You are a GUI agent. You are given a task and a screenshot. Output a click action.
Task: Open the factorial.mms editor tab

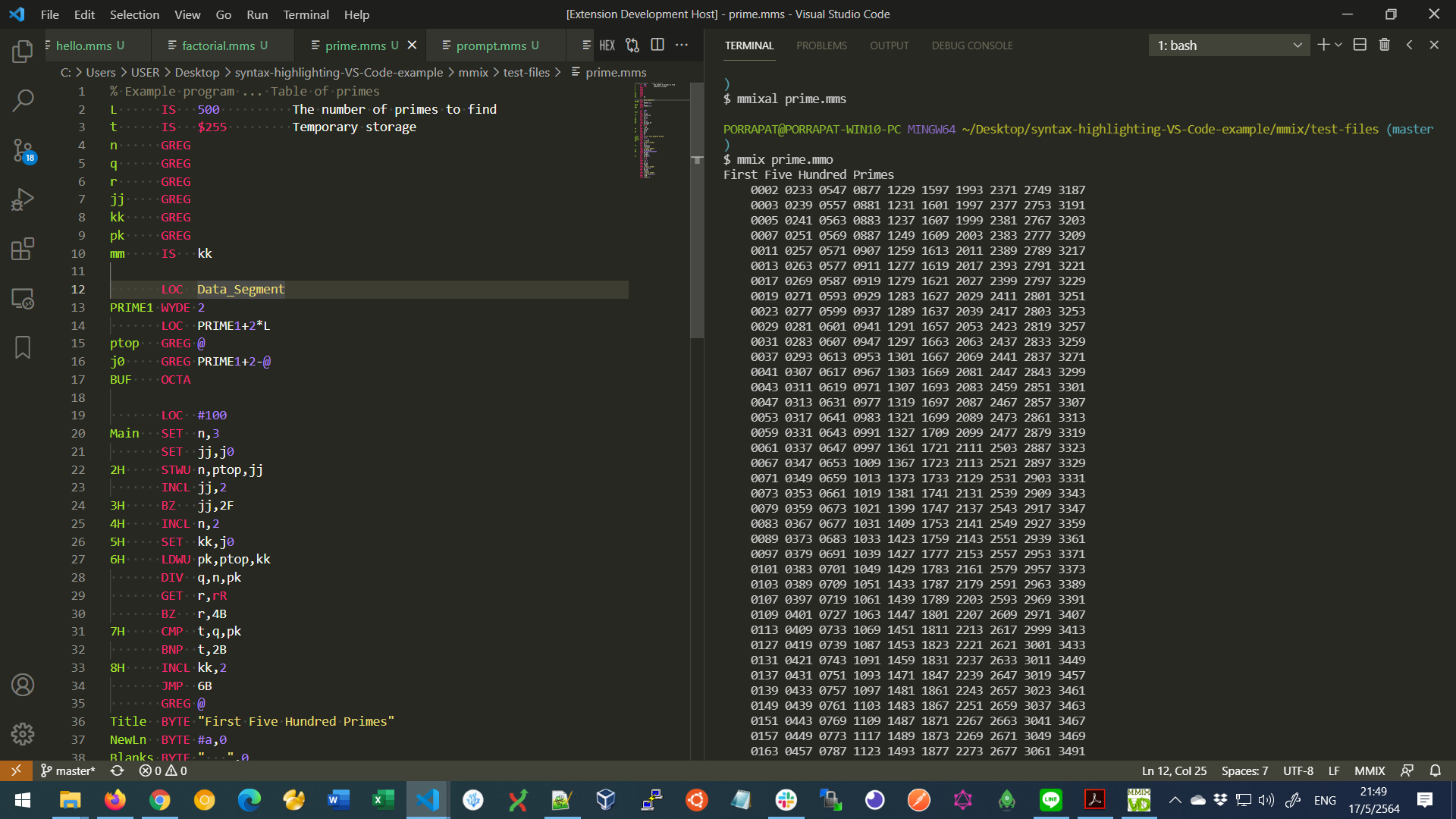pyautogui.click(x=218, y=45)
